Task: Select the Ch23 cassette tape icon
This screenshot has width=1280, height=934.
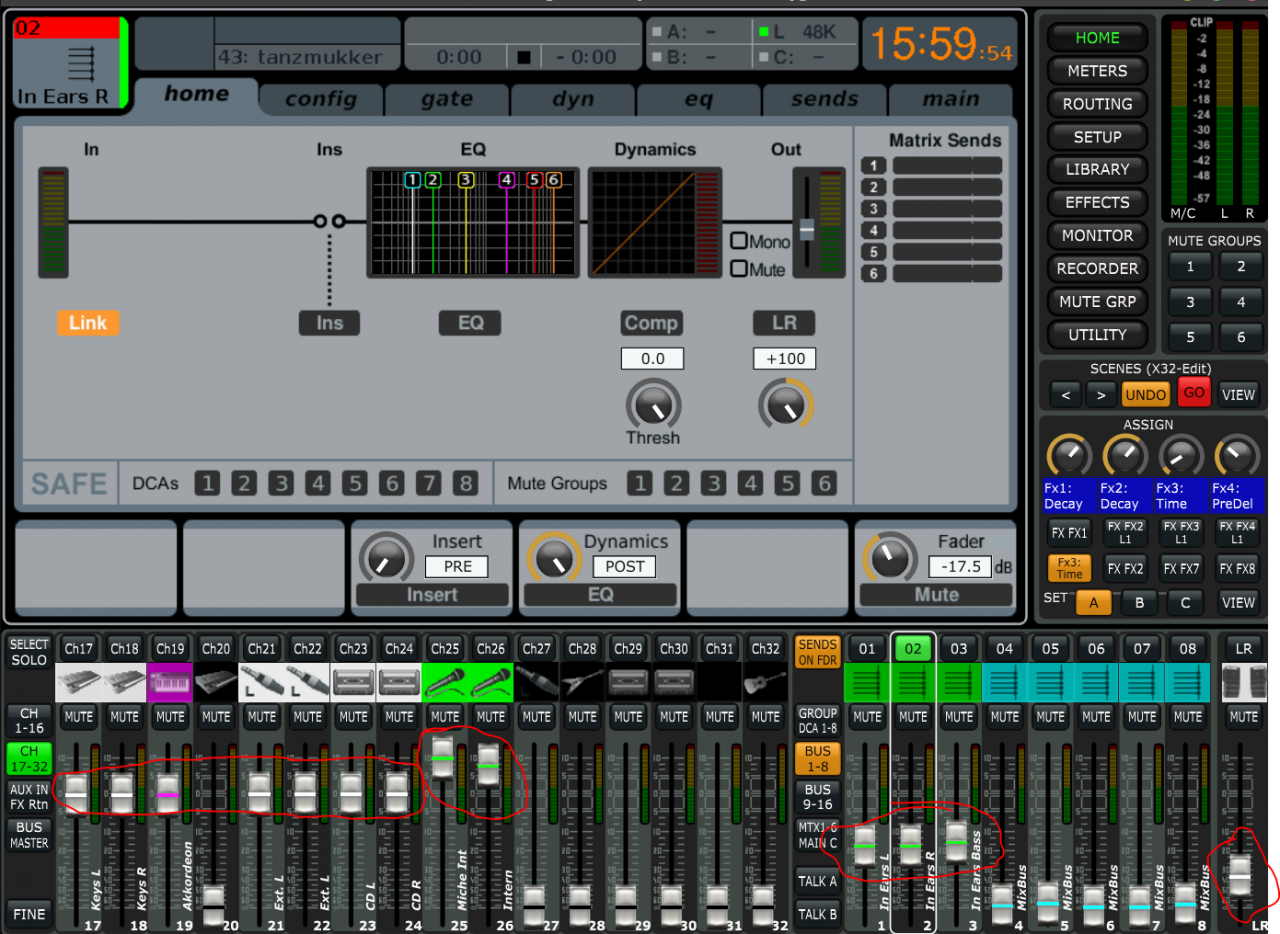Action: (x=353, y=682)
